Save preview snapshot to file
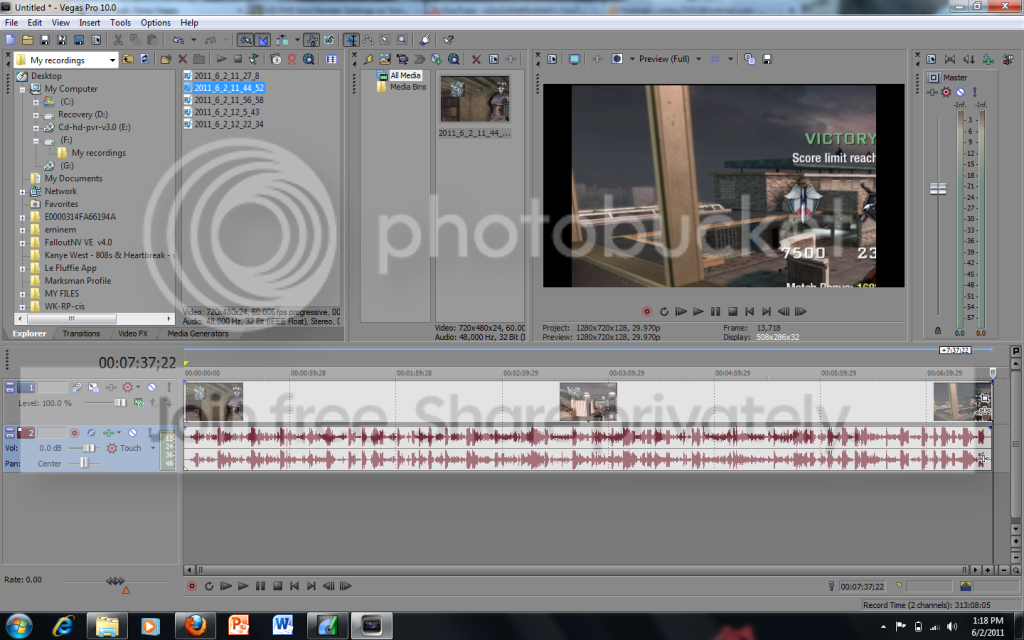Screen dimensions: 1024x640 pyautogui.click(x=767, y=59)
